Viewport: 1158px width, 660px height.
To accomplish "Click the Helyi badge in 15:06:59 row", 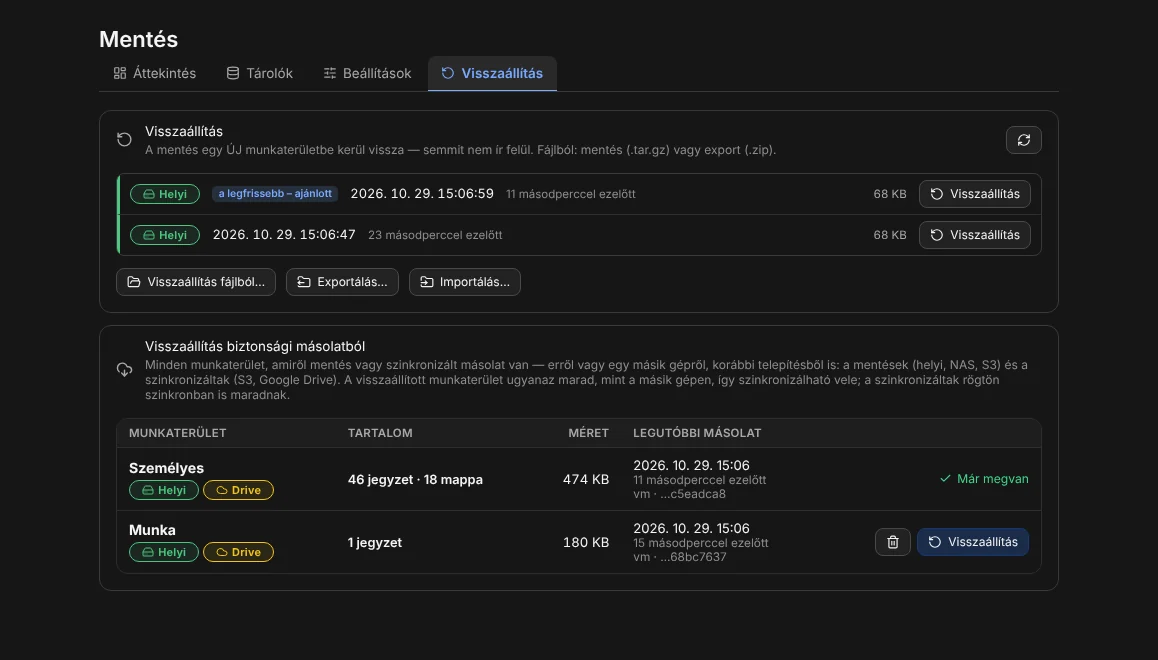I will pyautogui.click(x=165, y=194).
